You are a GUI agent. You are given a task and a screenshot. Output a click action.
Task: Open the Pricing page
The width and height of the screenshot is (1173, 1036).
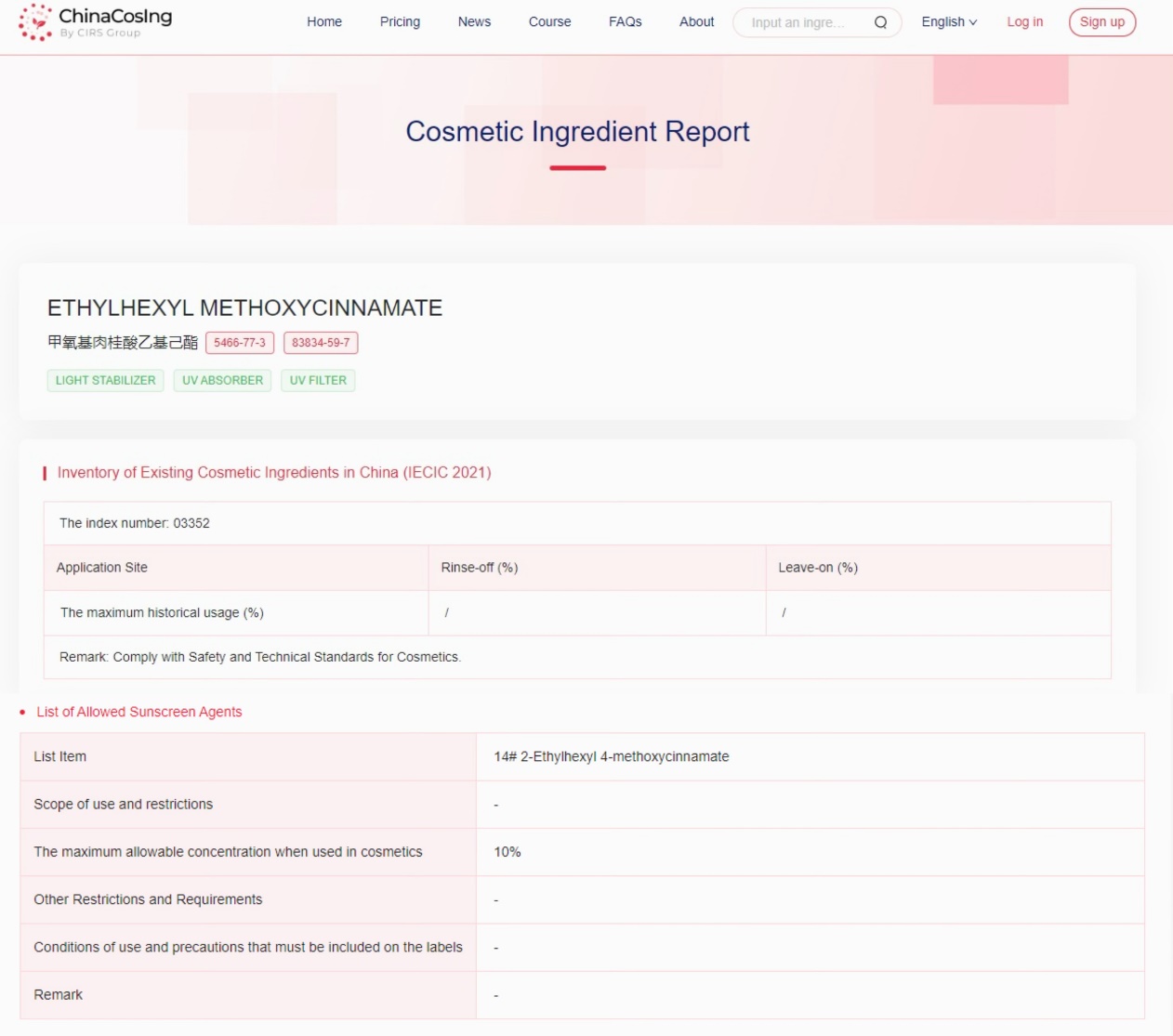pos(400,22)
